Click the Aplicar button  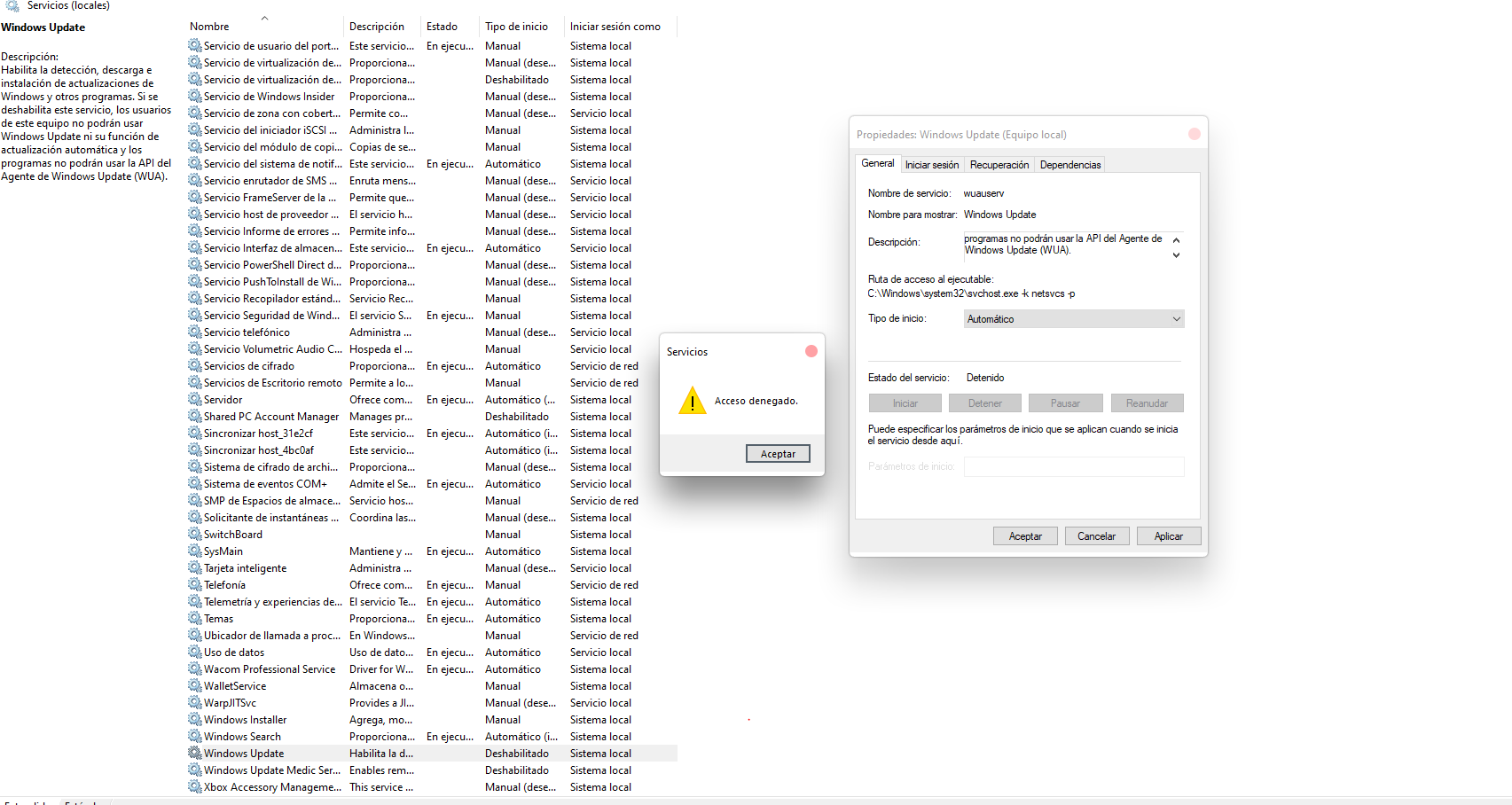pyautogui.click(x=1169, y=536)
